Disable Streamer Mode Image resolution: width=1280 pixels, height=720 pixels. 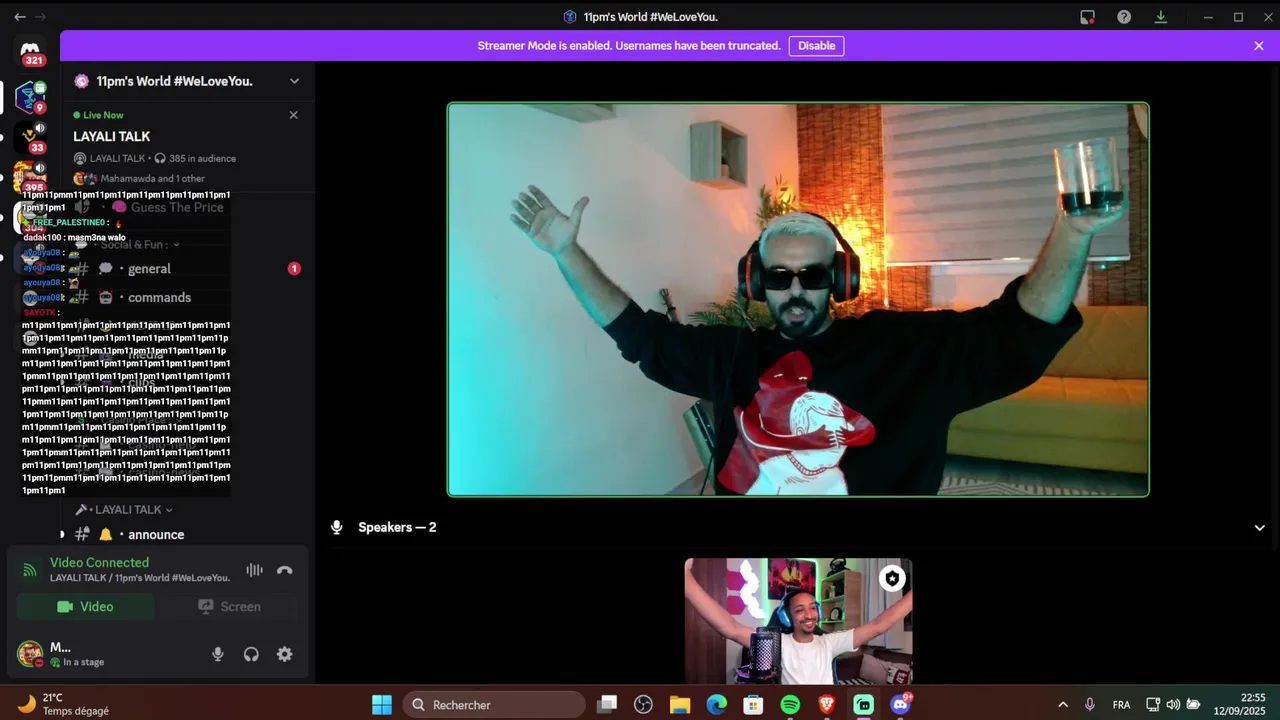click(x=816, y=46)
